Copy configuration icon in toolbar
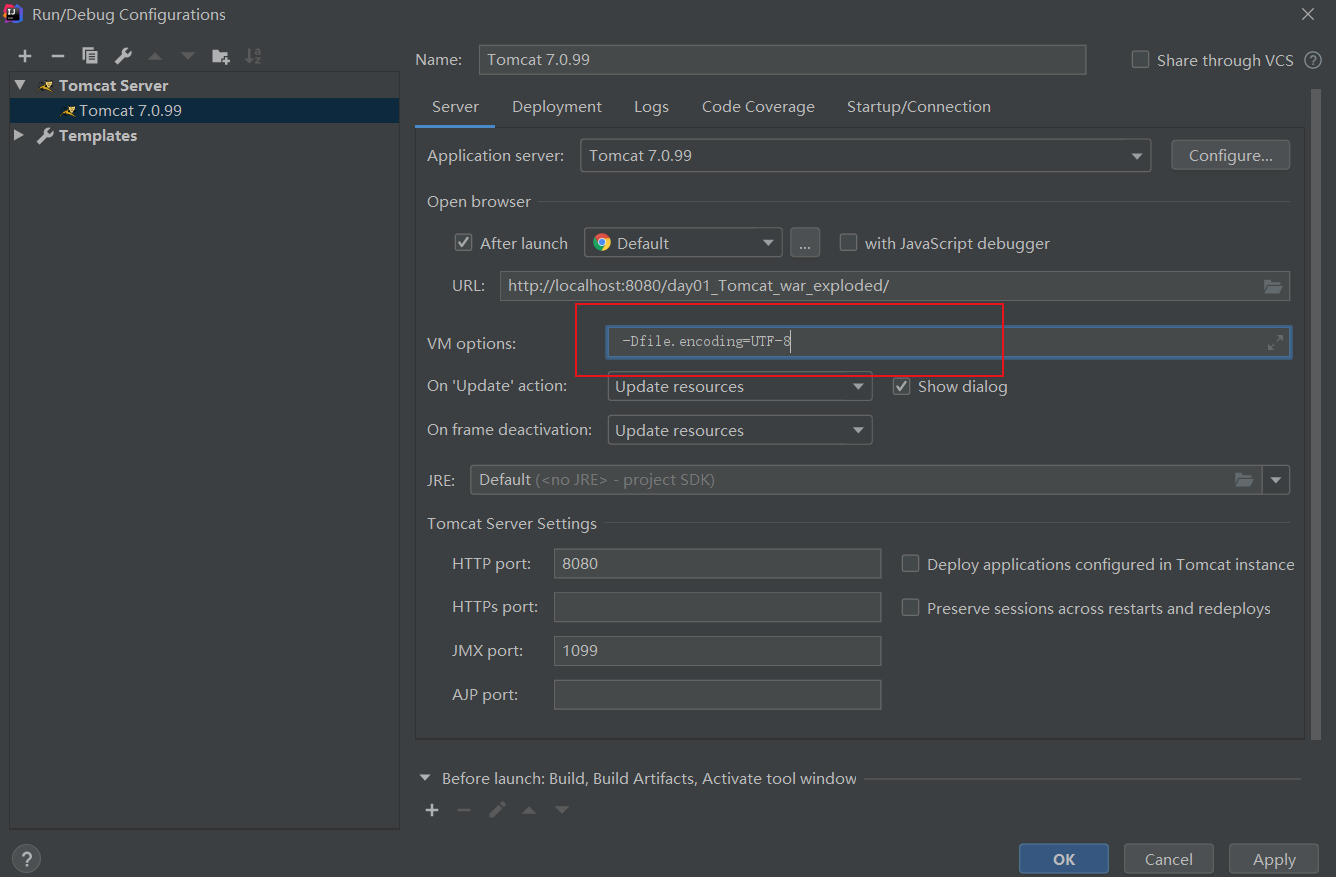 click(x=90, y=56)
